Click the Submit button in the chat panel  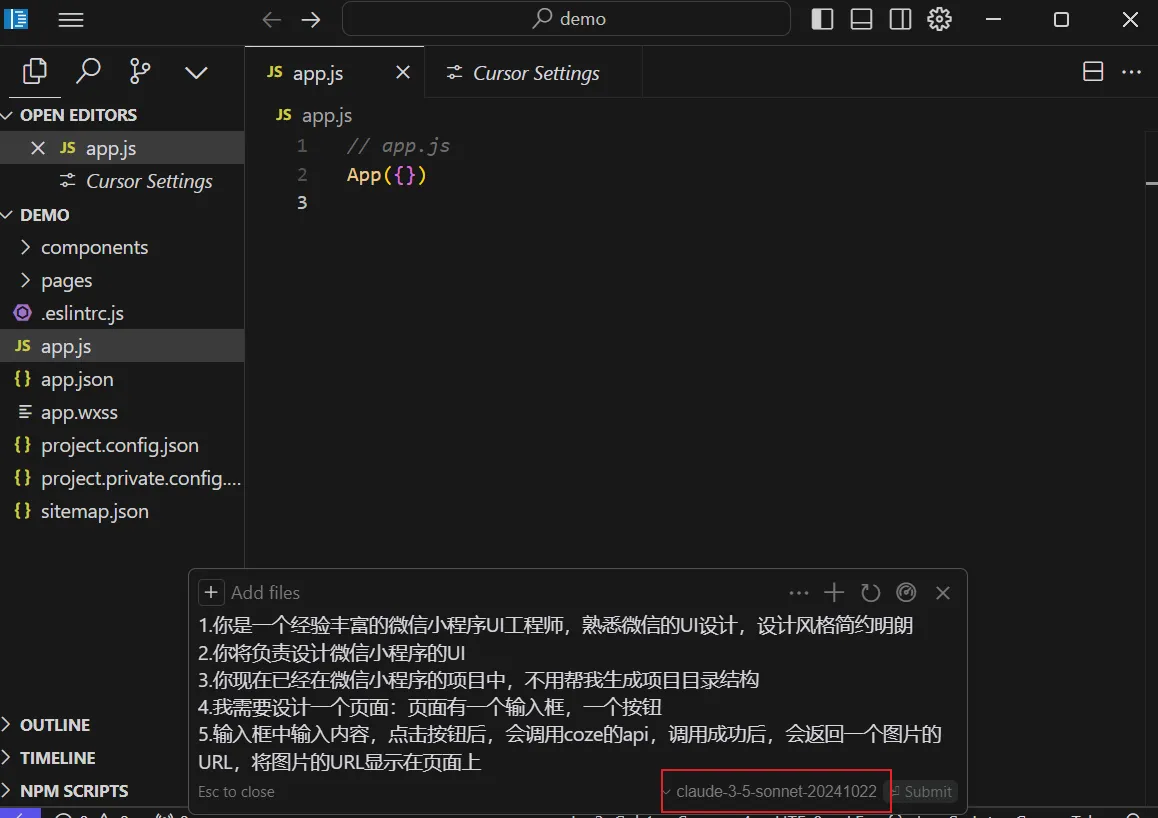922,791
